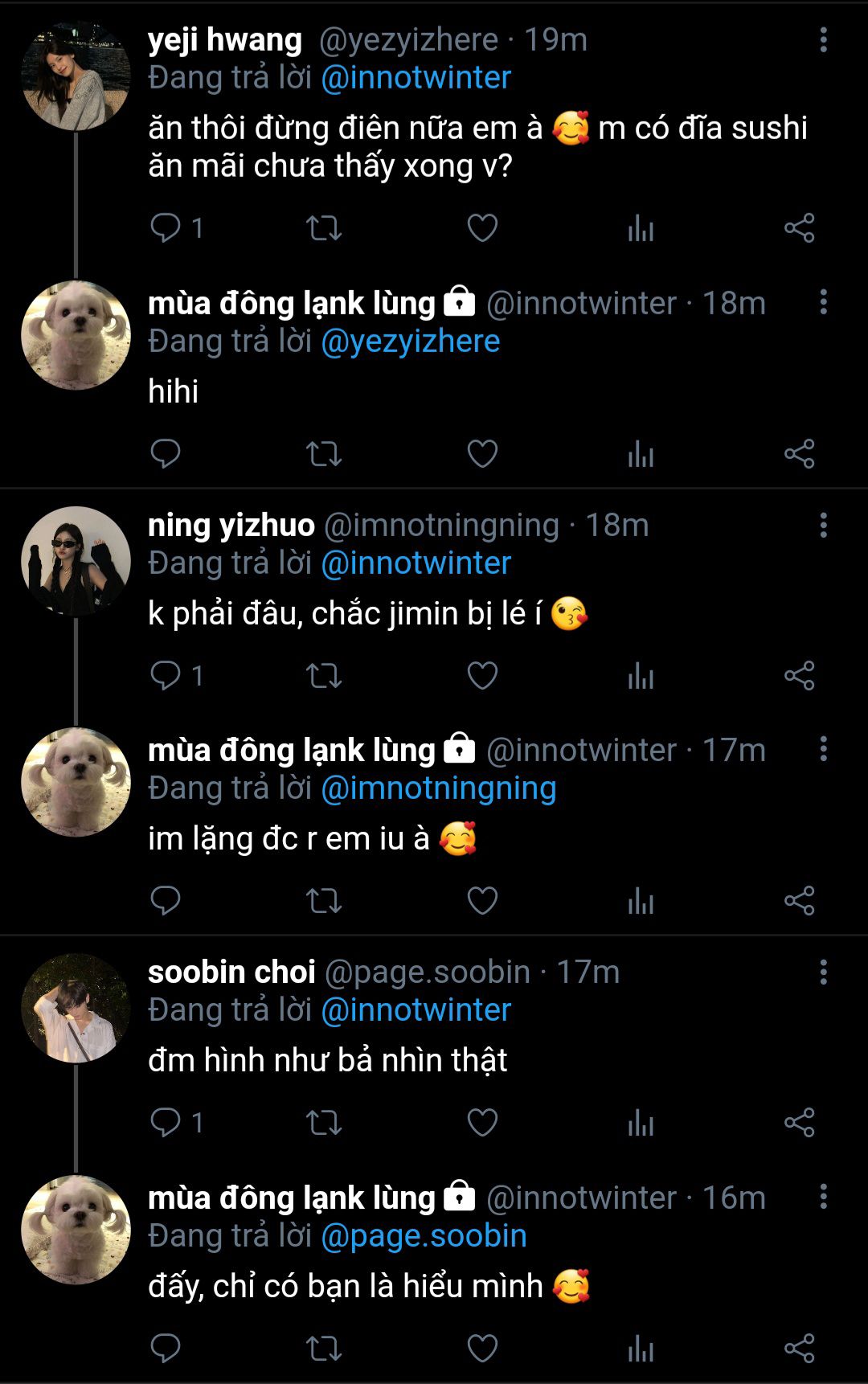Share the "hihi" tweet

tap(799, 454)
